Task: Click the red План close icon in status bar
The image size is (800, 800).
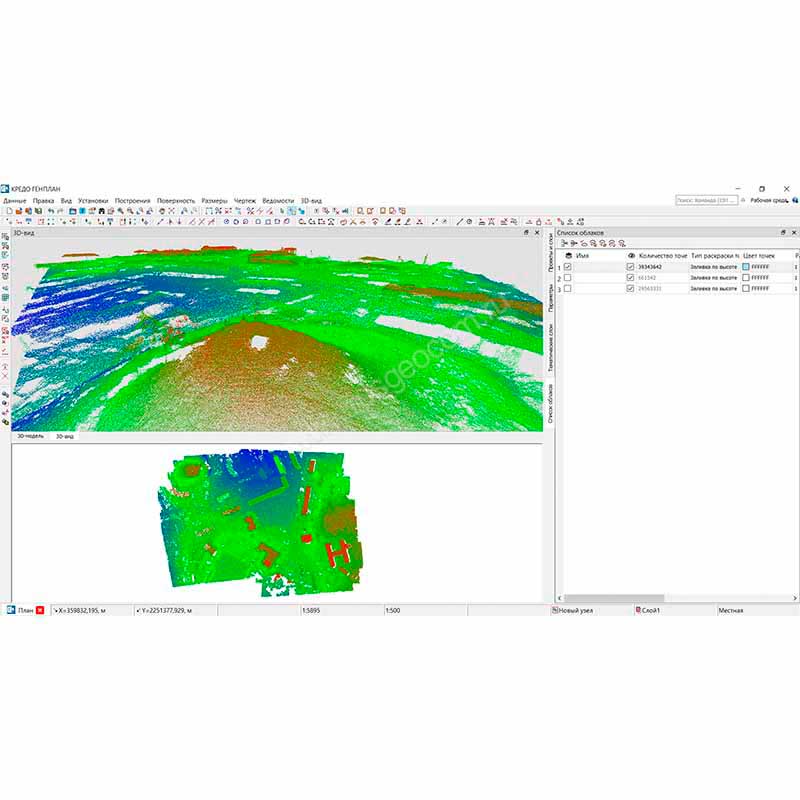Action: (x=40, y=609)
